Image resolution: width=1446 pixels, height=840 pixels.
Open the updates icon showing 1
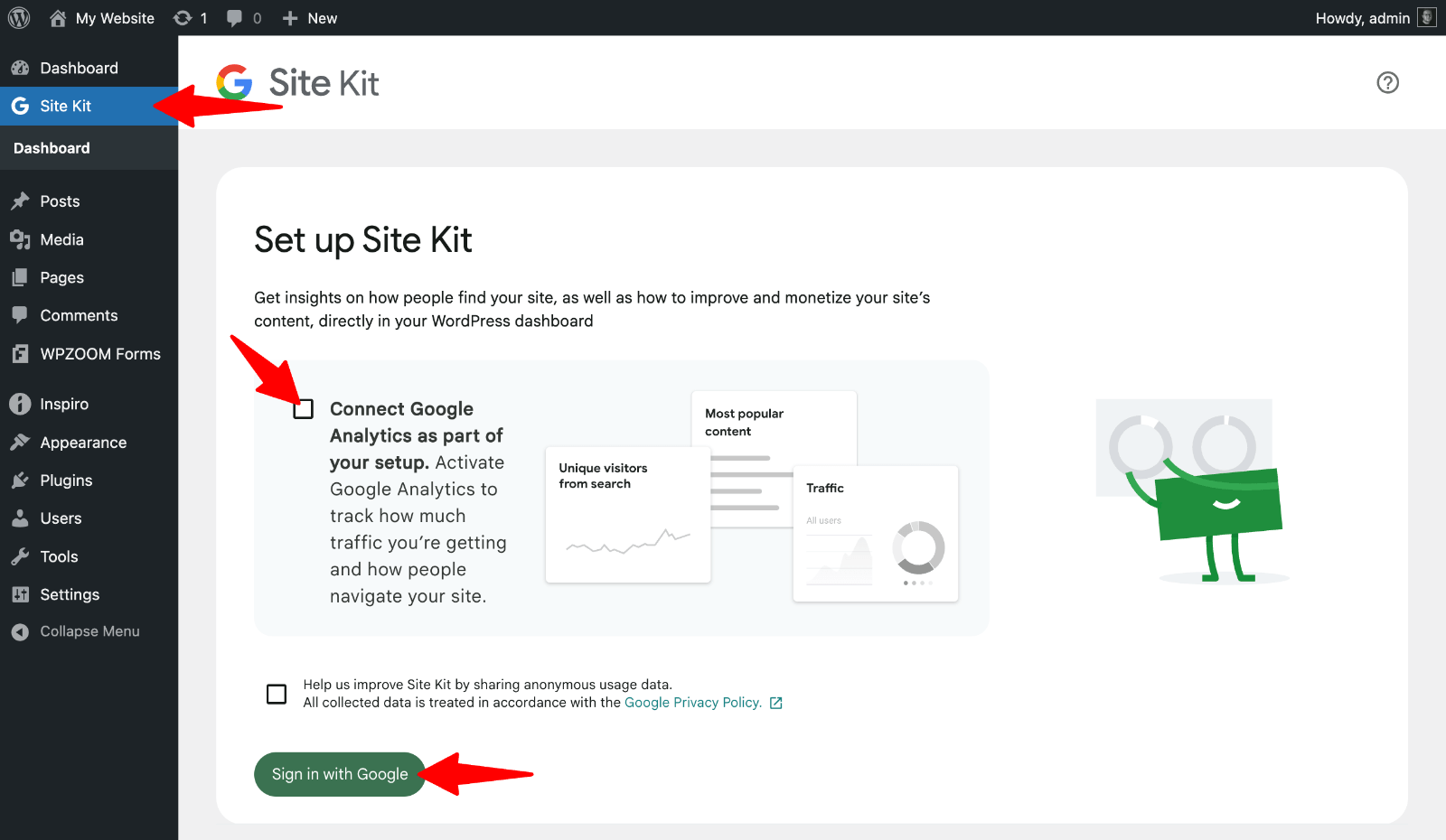(x=183, y=18)
